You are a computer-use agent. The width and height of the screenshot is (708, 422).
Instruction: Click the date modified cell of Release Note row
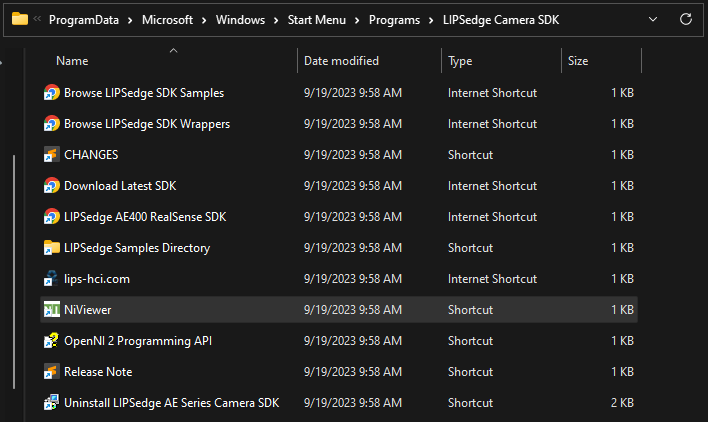coord(353,372)
